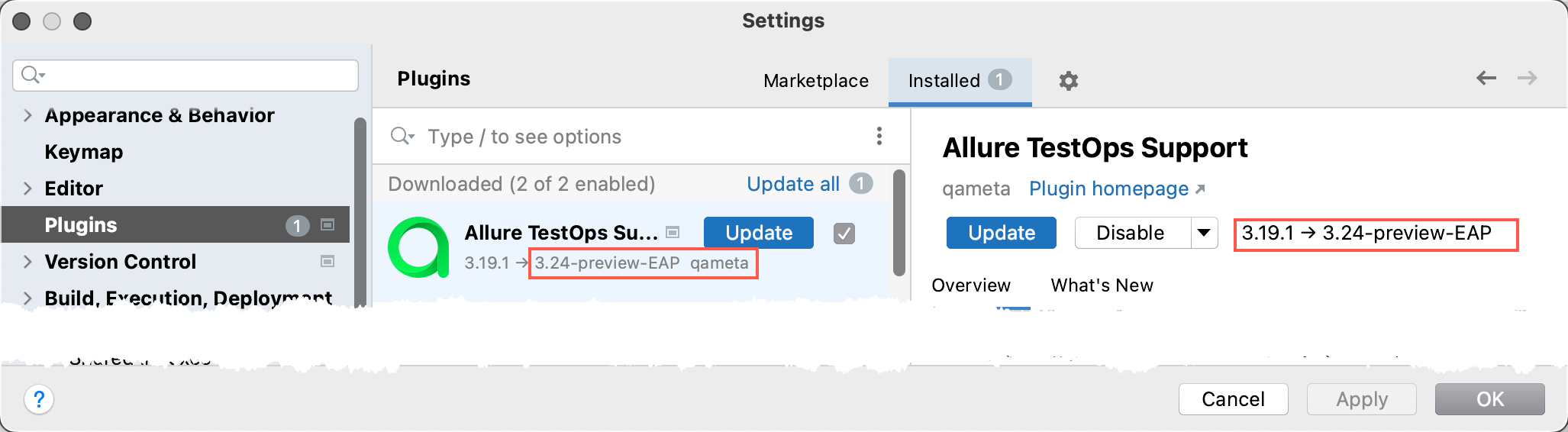
Task: Navigate back with the left arrow
Action: click(x=1486, y=78)
